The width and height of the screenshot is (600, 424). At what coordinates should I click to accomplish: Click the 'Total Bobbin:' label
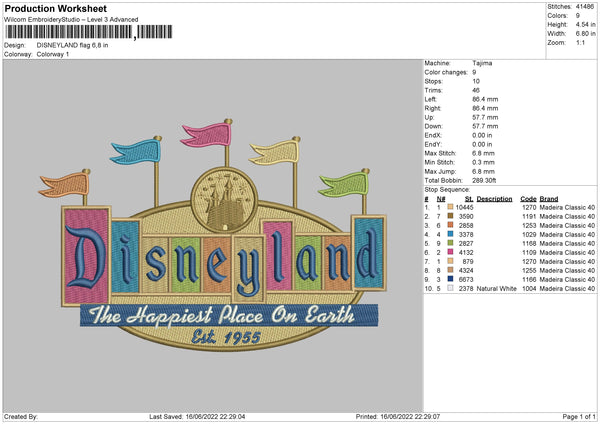(x=443, y=180)
